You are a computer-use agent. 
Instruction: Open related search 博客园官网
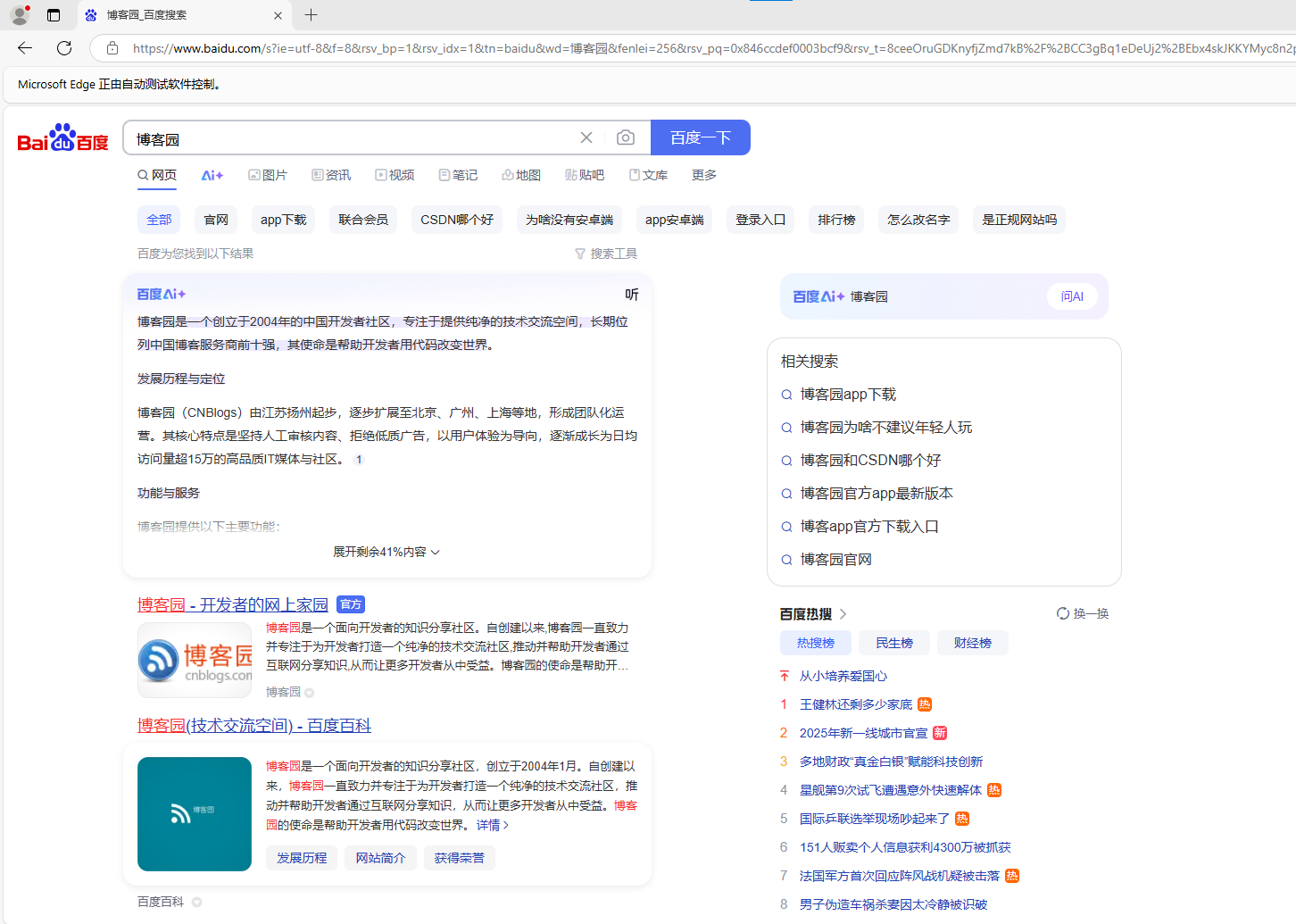coord(835,560)
